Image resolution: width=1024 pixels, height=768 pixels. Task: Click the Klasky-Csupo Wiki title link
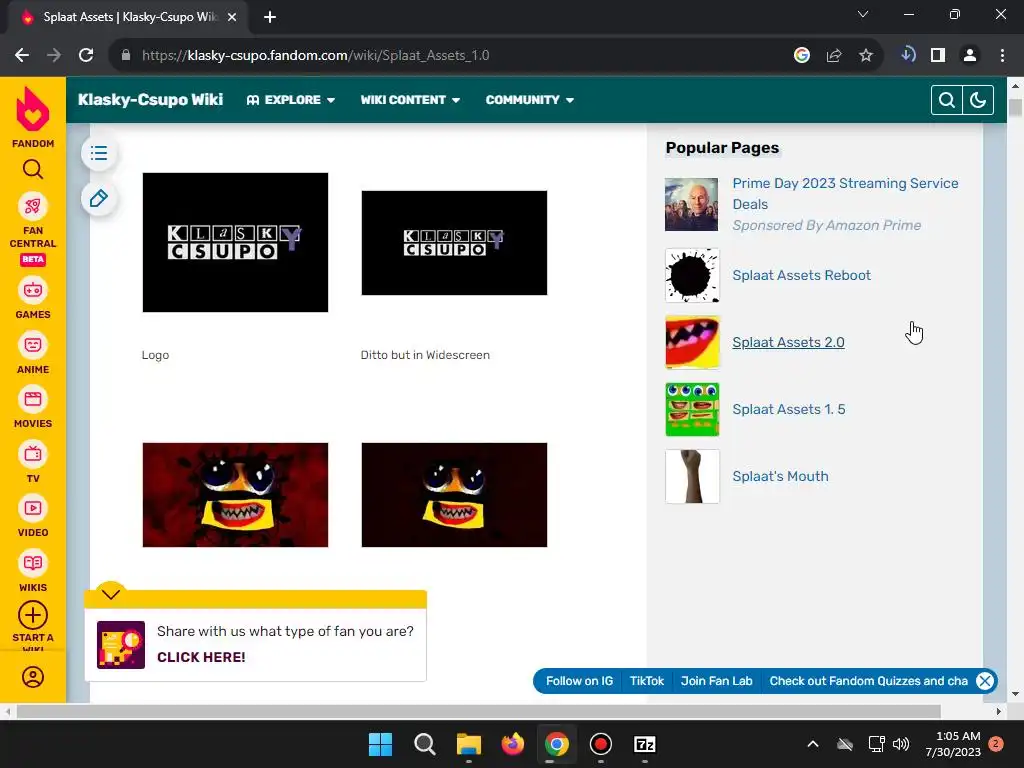(x=150, y=100)
